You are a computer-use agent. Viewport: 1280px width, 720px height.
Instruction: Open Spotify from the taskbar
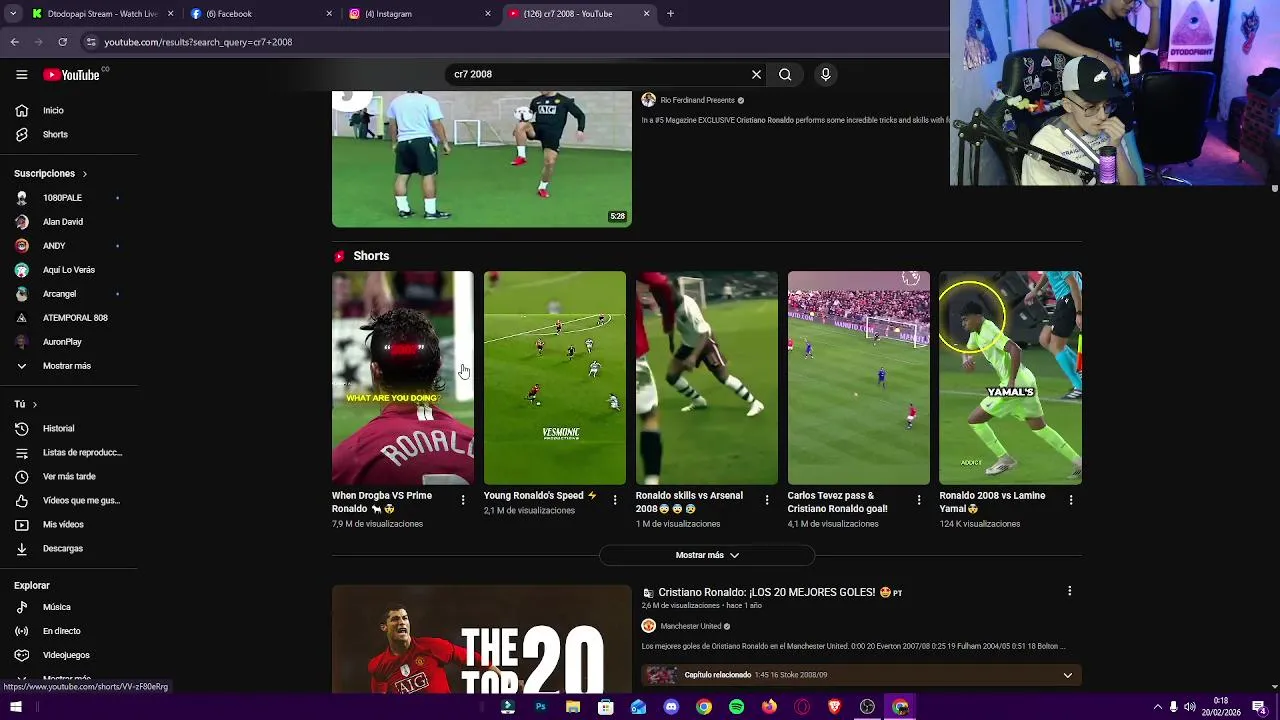tap(737, 707)
